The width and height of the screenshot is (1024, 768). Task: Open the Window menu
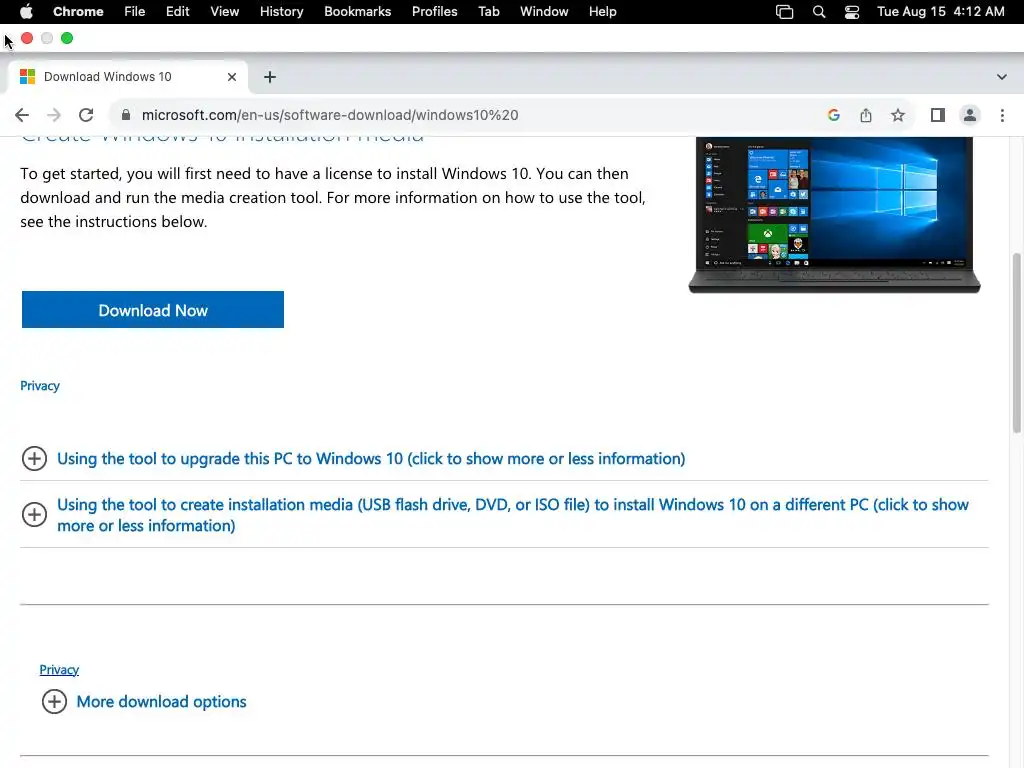pyautogui.click(x=544, y=12)
